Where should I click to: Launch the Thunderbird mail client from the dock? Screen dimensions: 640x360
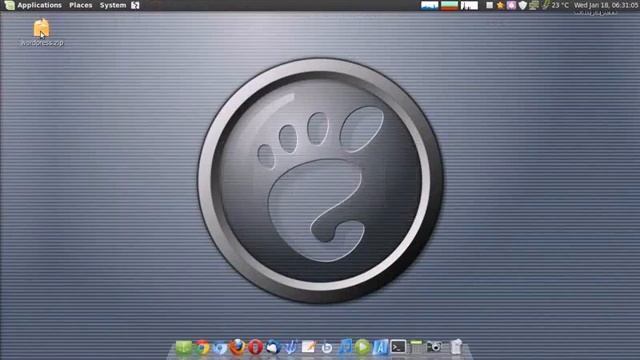273,347
